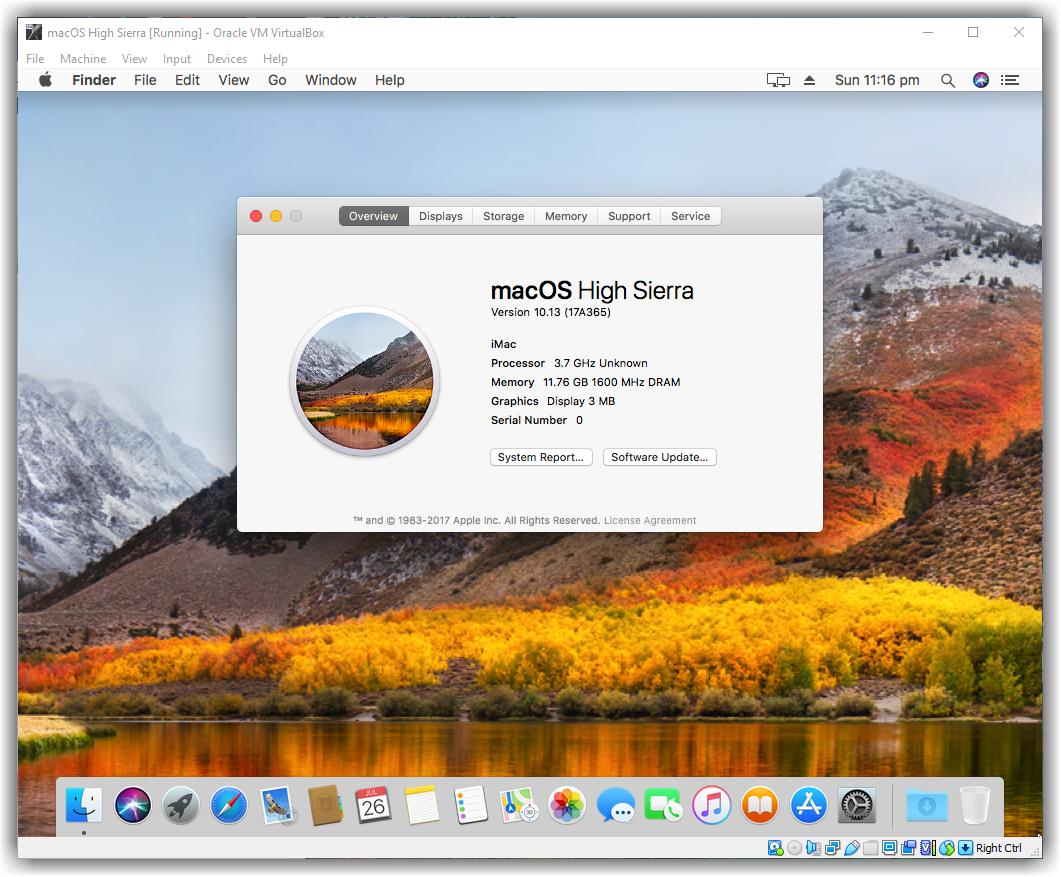Open Launchpad rocket icon
Screen dimensions: 1061x877
point(181,805)
